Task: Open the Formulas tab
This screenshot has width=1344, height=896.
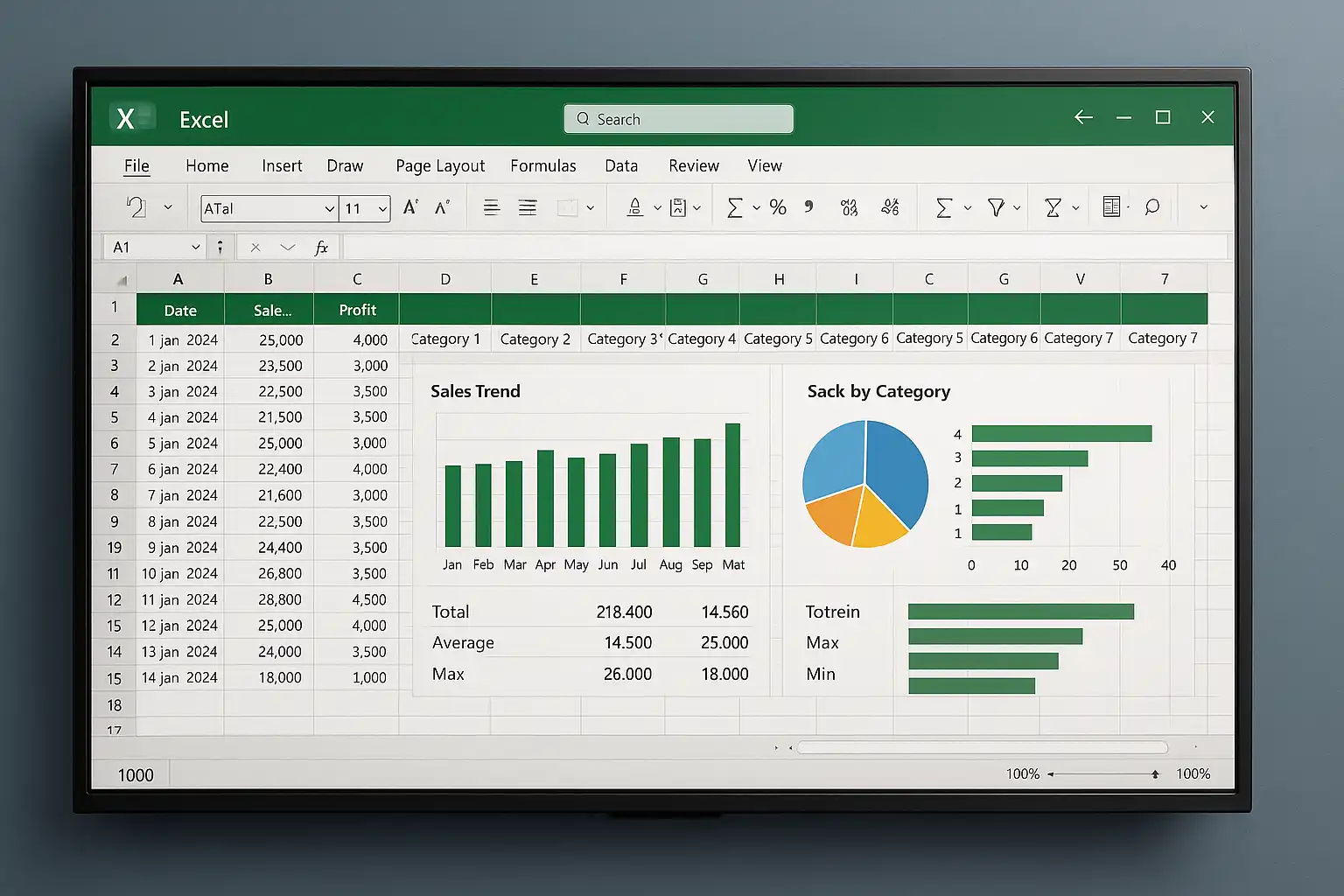Action: (542, 165)
